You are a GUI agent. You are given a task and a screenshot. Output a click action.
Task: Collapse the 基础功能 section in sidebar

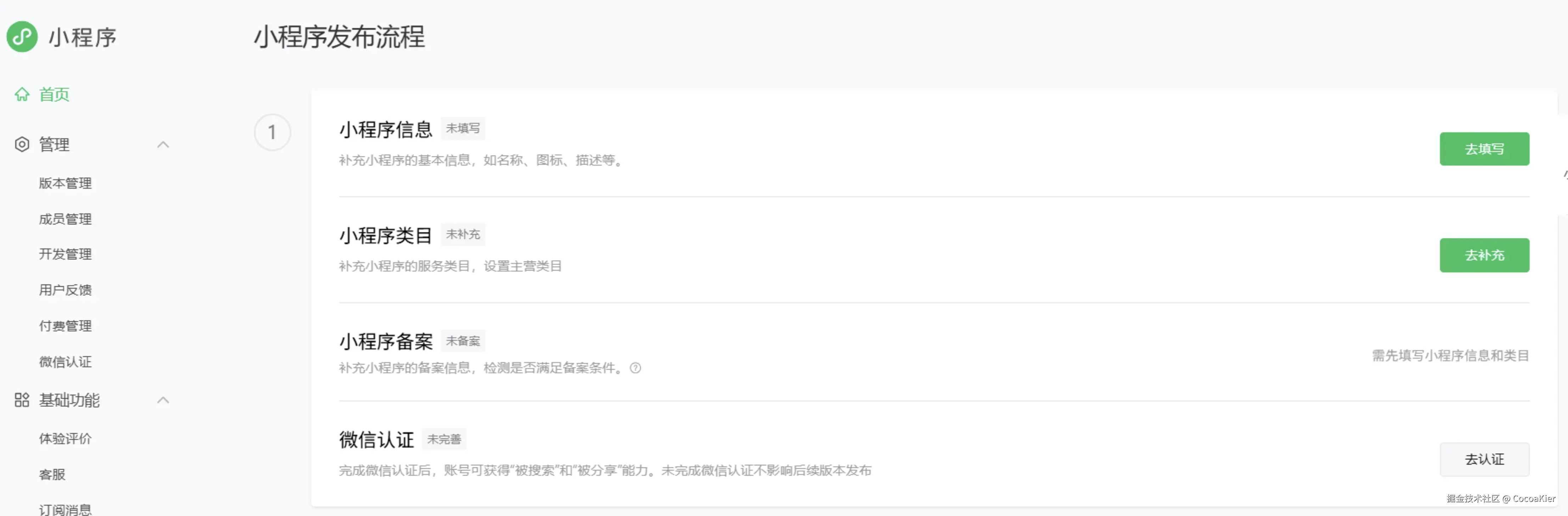pos(163,400)
